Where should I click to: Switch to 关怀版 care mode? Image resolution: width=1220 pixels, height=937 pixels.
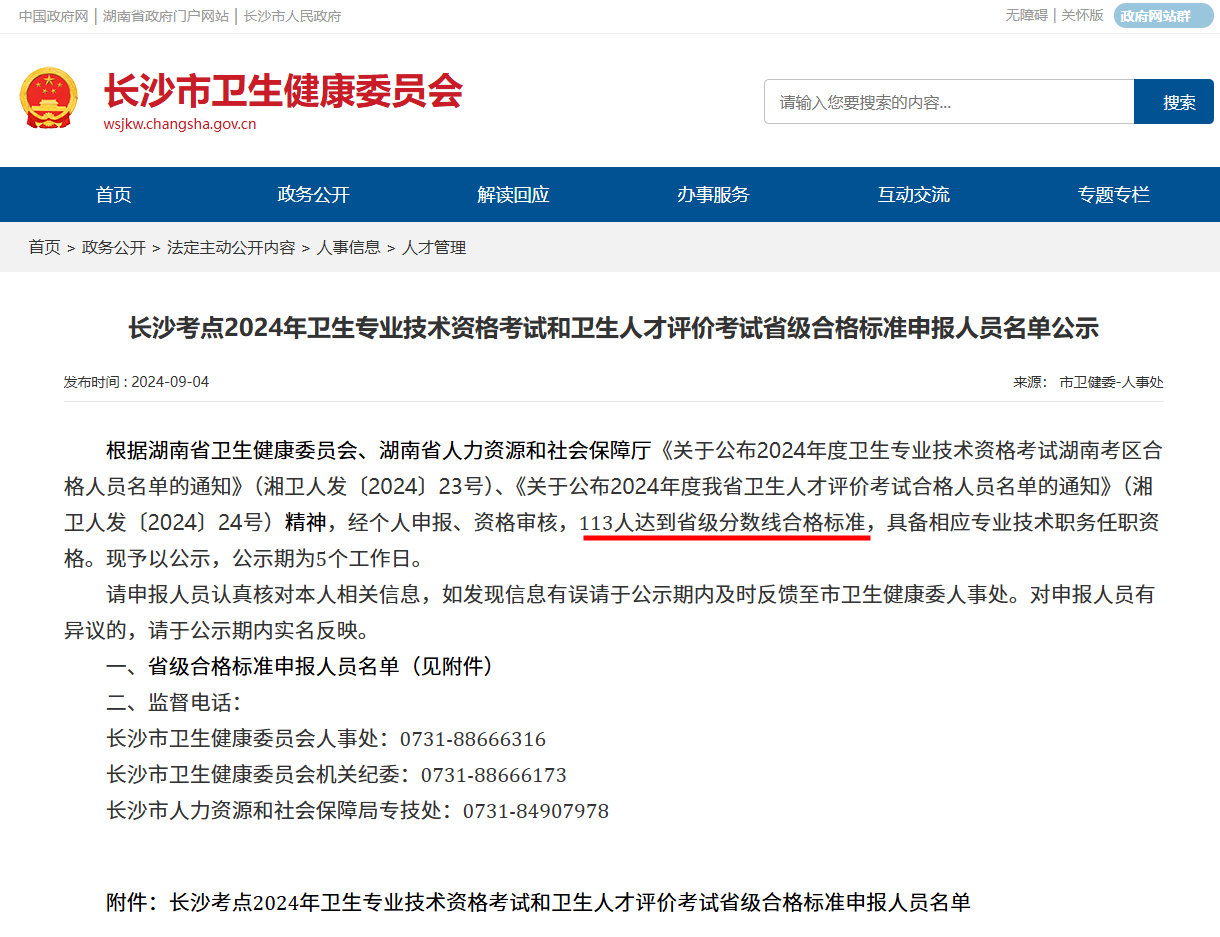[1082, 15]
